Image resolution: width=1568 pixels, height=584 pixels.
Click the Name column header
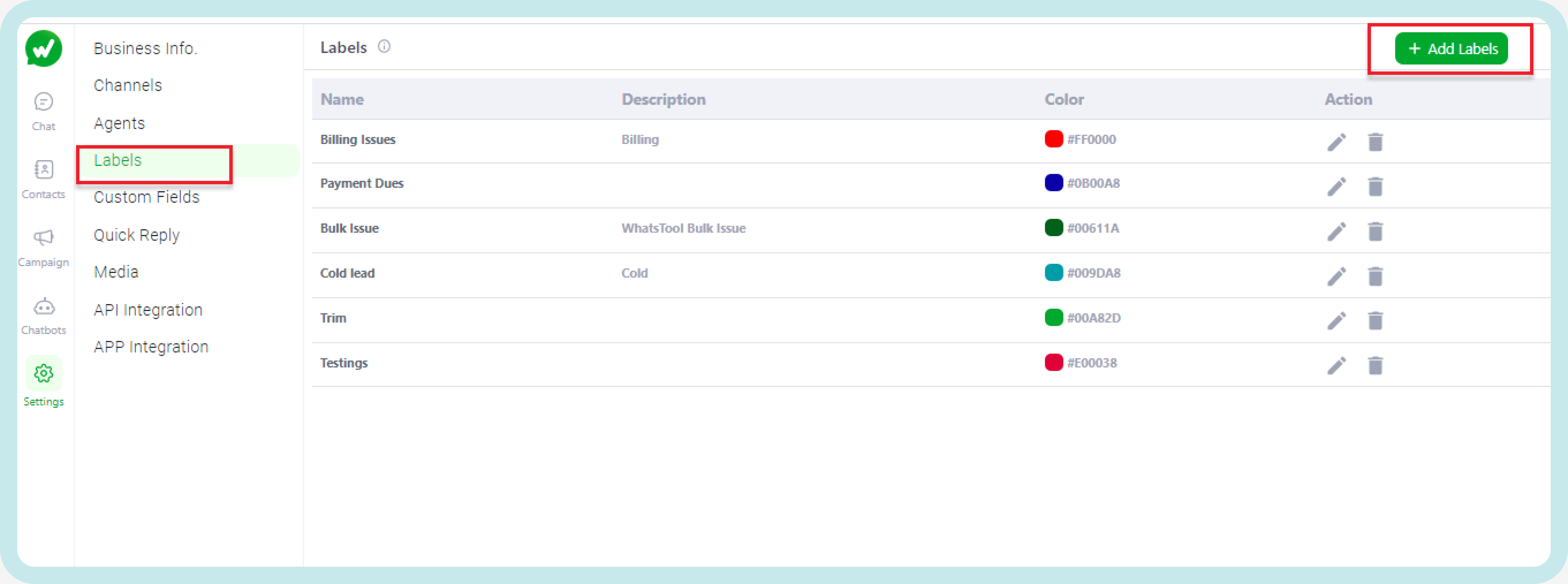[x=342, y=99]
